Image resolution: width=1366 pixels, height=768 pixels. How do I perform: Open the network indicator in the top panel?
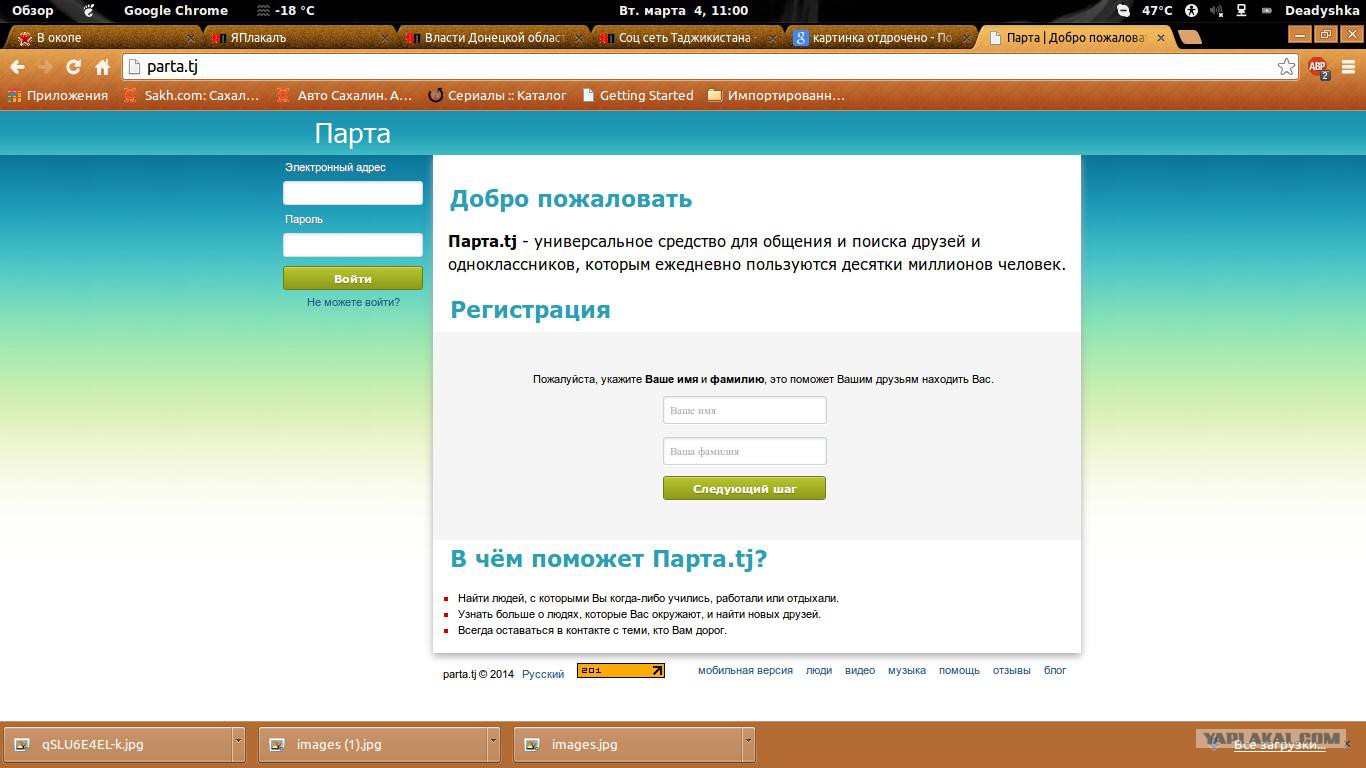[x=1241, y=11]
